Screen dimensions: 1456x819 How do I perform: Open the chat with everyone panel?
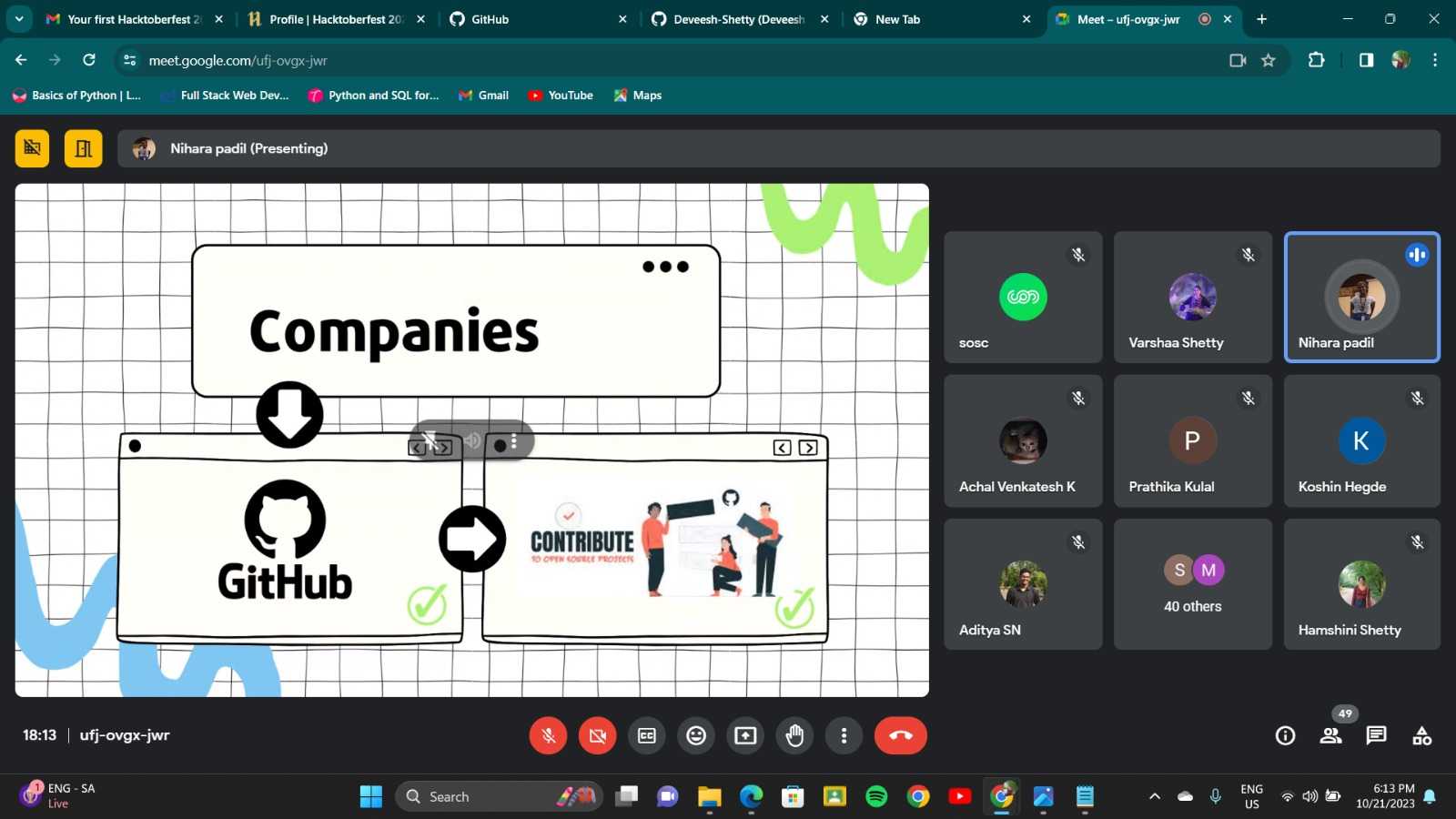coord(1376,735)
